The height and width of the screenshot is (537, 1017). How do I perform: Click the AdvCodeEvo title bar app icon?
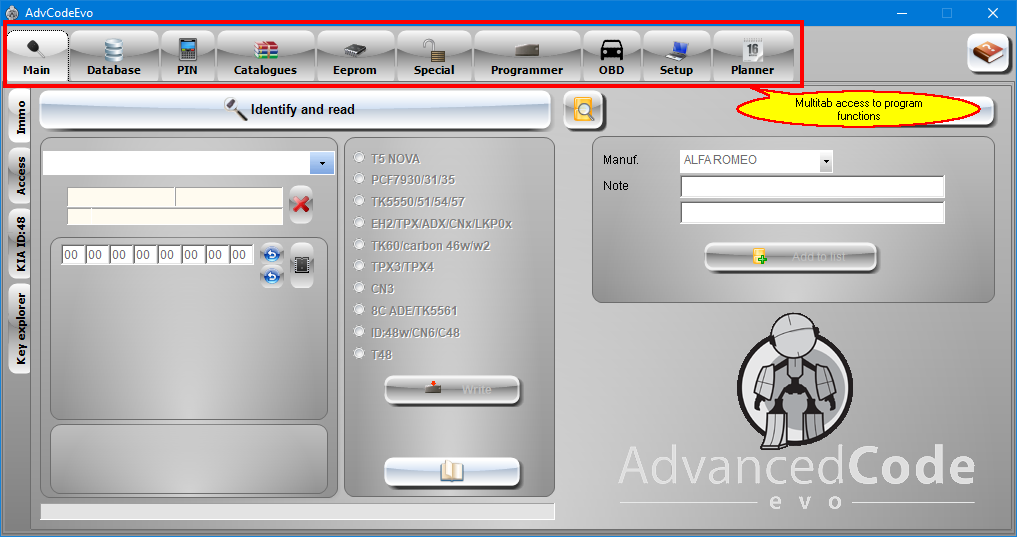pyautogui.click(x=12, y=12)
